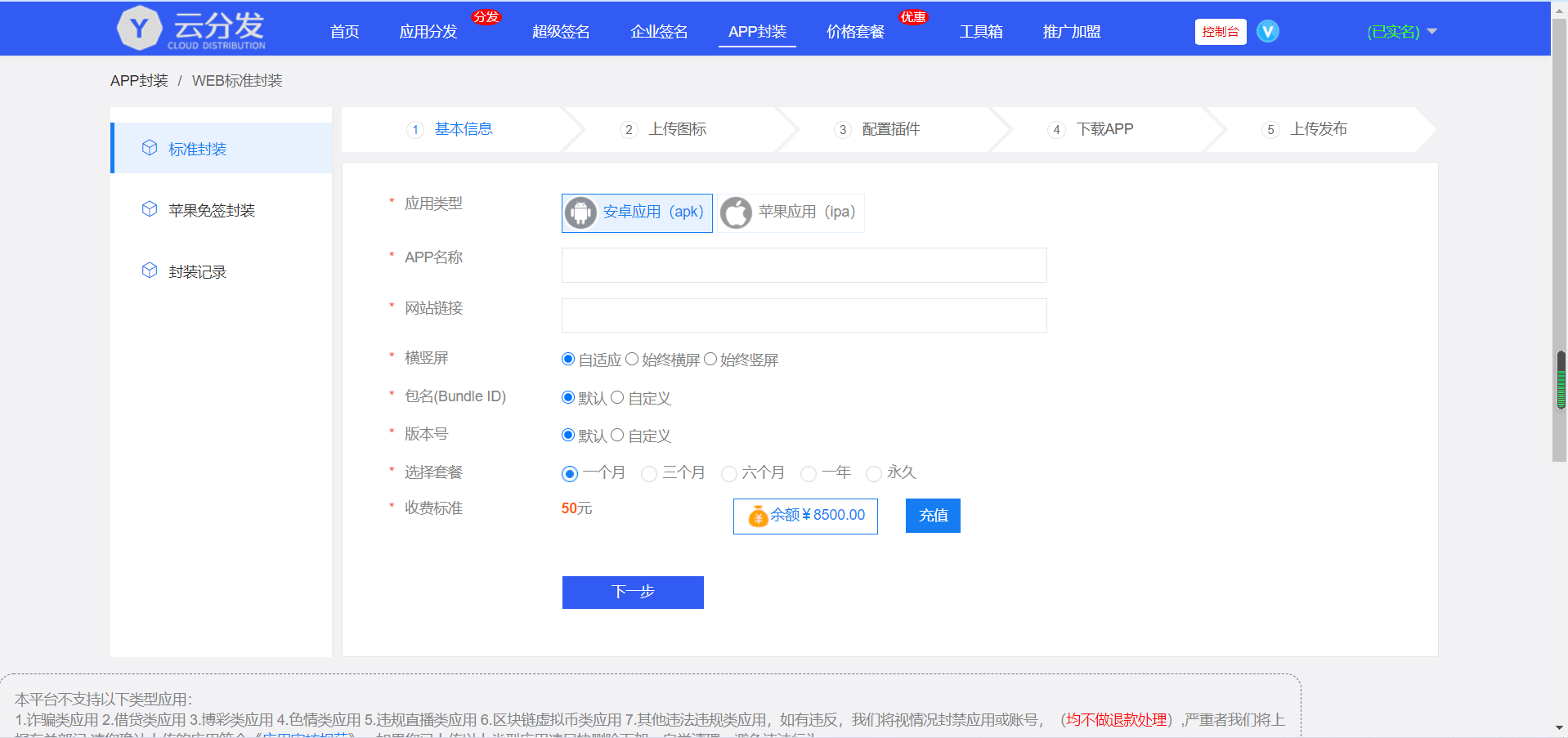
Task: Click the 下一步 next step button
Action: click(x=632, y=592)
